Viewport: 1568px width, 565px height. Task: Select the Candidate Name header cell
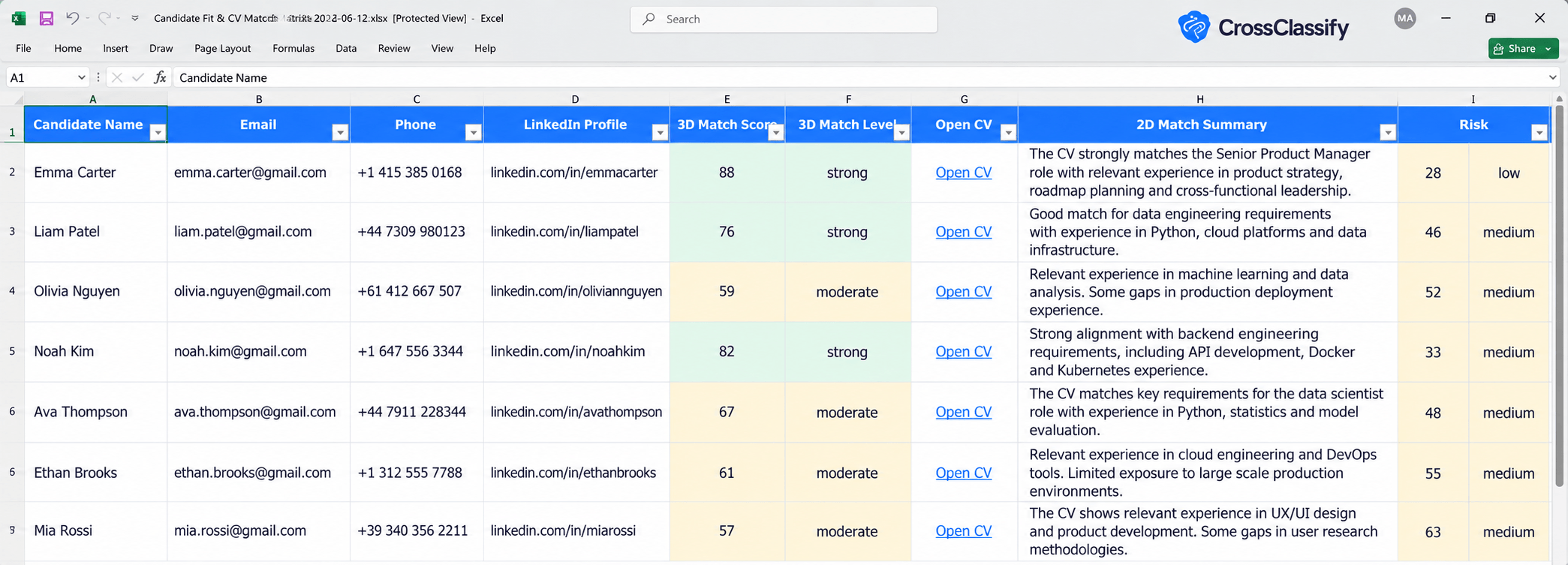click(x=95, y=125)
